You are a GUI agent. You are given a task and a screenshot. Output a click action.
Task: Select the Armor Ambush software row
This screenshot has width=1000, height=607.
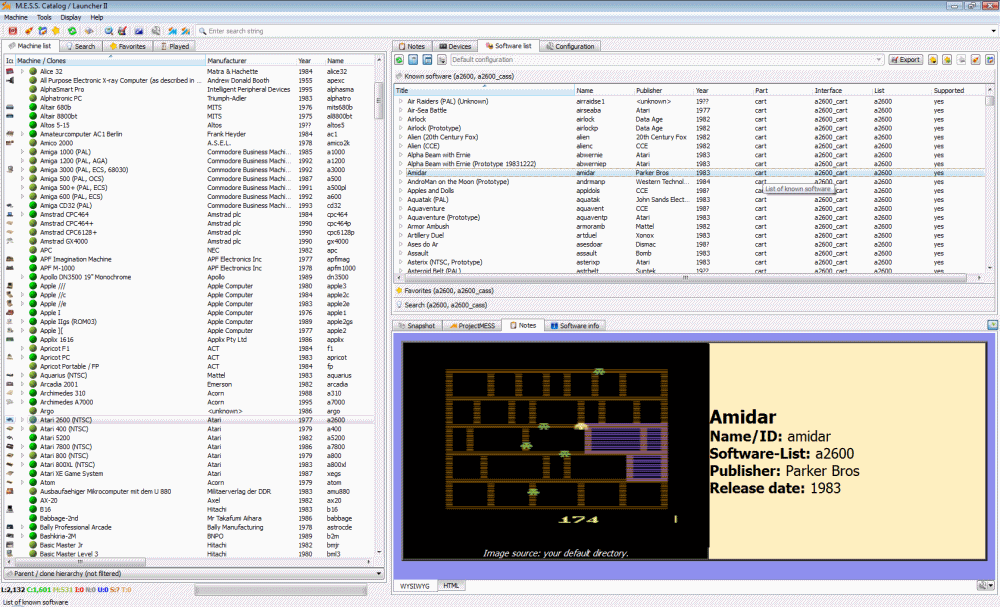point(690,226)
